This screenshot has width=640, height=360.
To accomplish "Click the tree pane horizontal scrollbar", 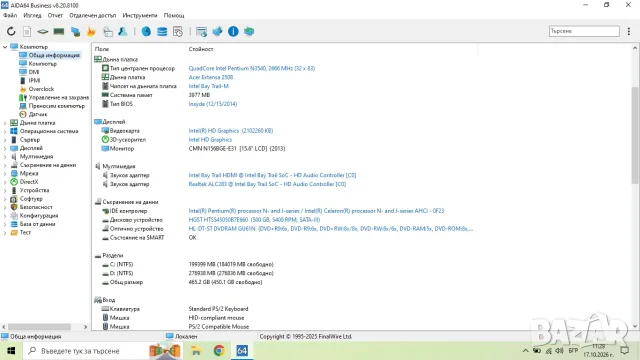I will (x=39, y=327).
